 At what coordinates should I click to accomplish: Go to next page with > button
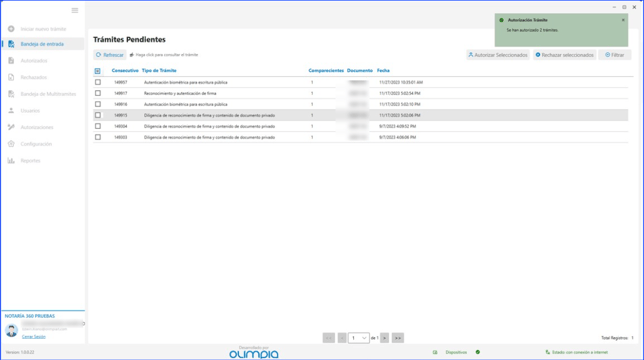(x=384, y=338)
